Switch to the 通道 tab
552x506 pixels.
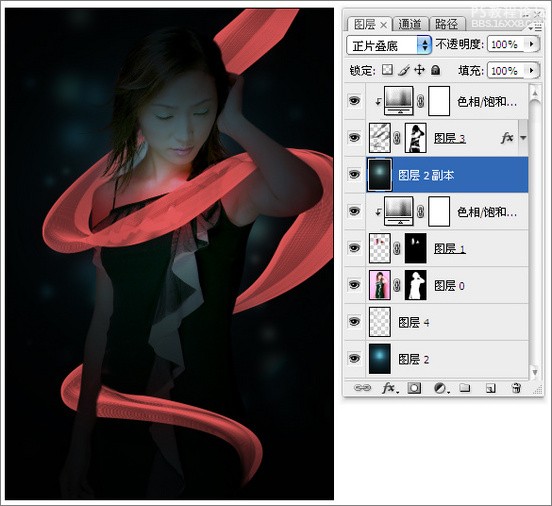[x=410, y=24]
